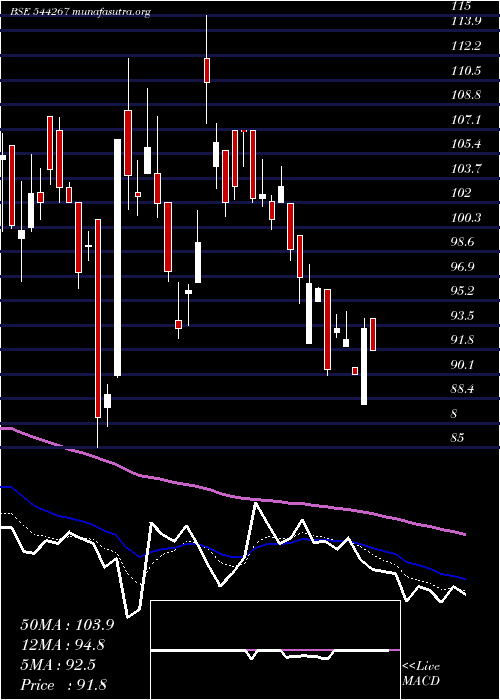Screen dimensions: 500x700
Task: Click the MACD histogram panel box
Action: [x=275, y=650]
